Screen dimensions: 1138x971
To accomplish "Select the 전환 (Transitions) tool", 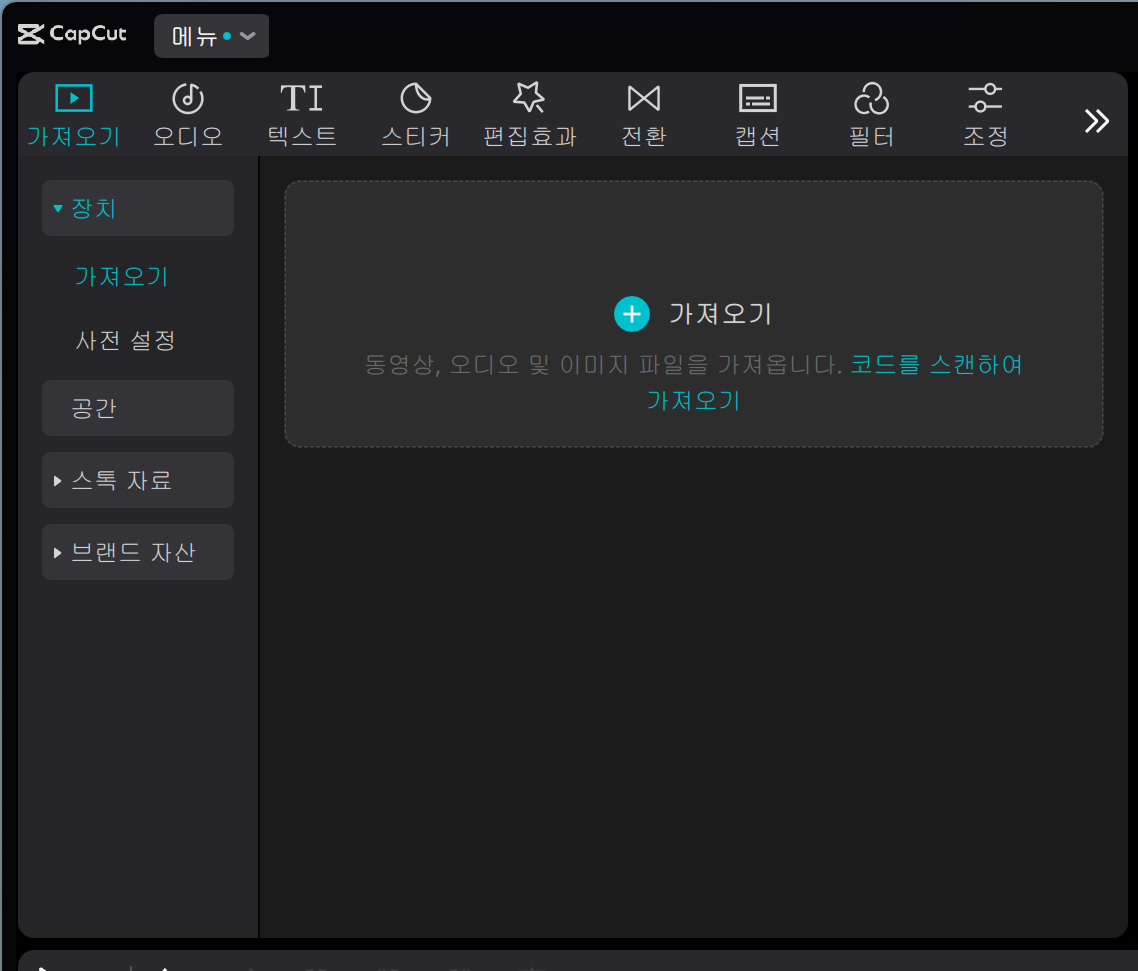I will pos(643,113).
